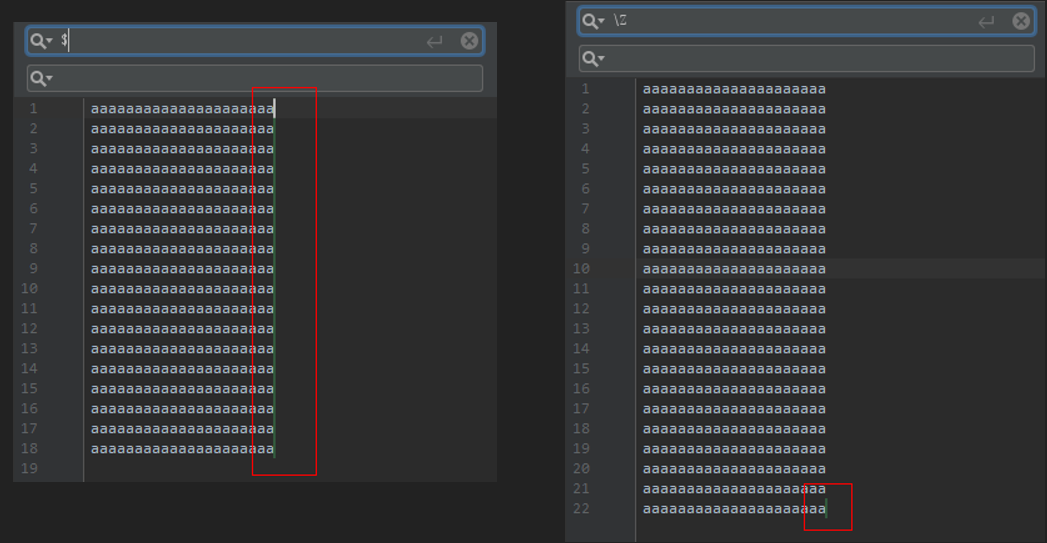Place cursor in line 8 text, right editor

pyautogui.click(x=735, y=229)
